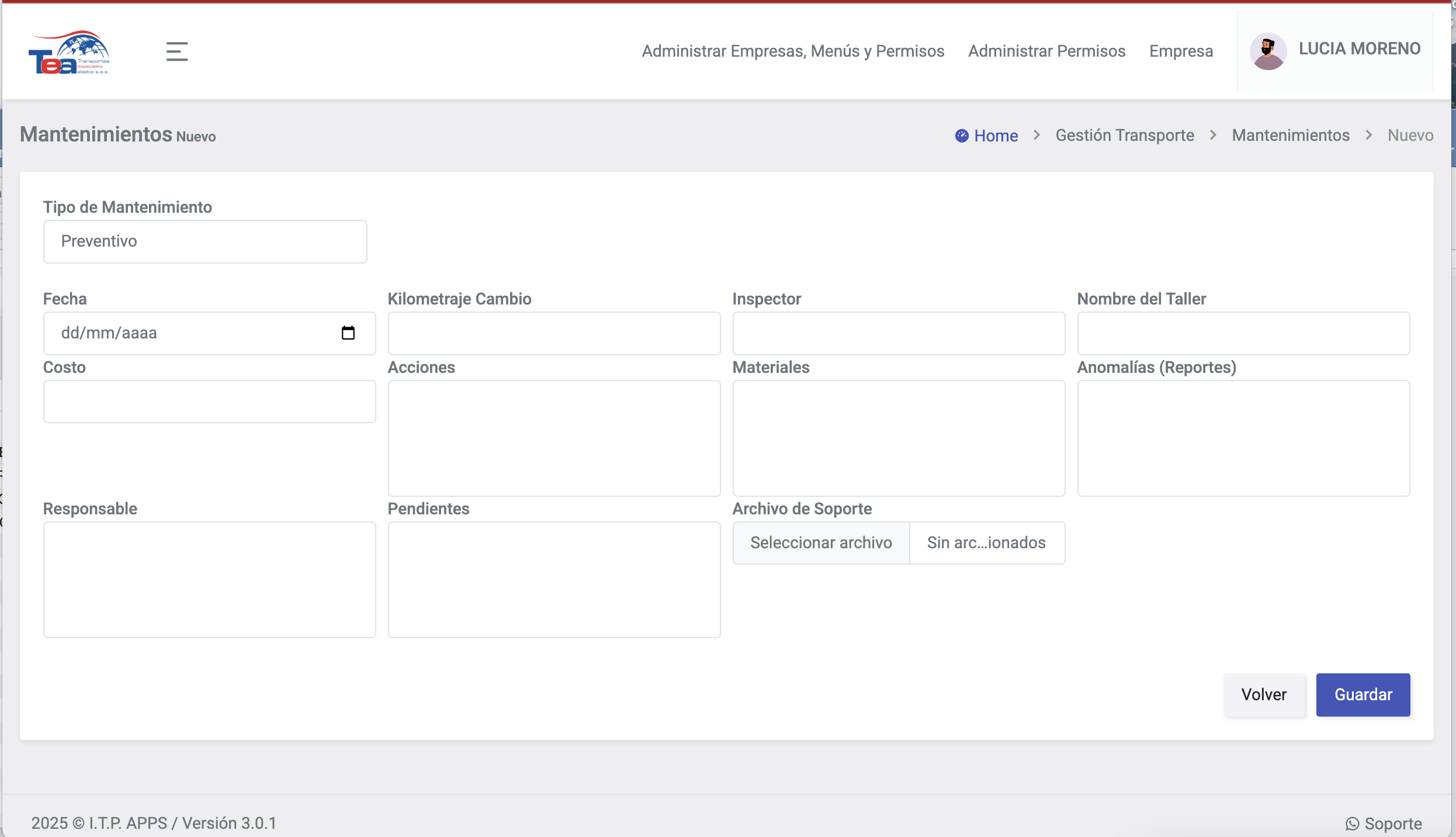The image size is (1456, 837).
Task: Click into the Costo input
Action: coord(209,402)
